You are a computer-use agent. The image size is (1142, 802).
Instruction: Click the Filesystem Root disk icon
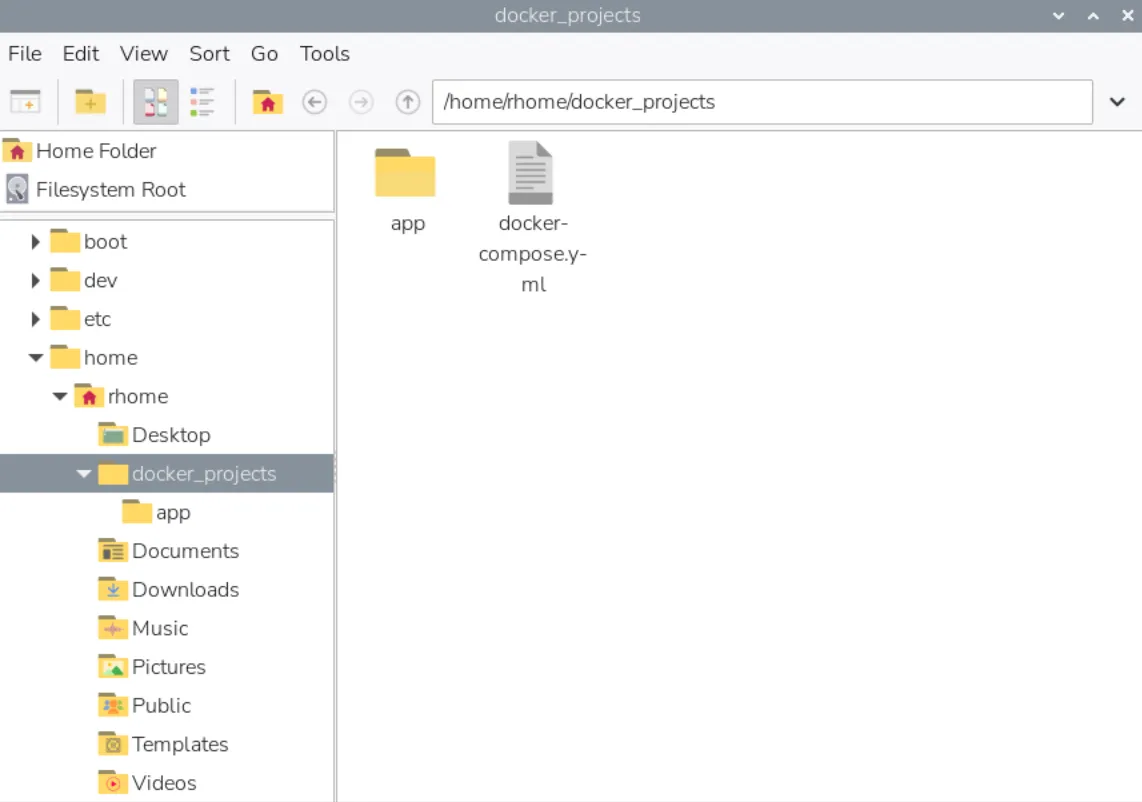tap(17, 189)
